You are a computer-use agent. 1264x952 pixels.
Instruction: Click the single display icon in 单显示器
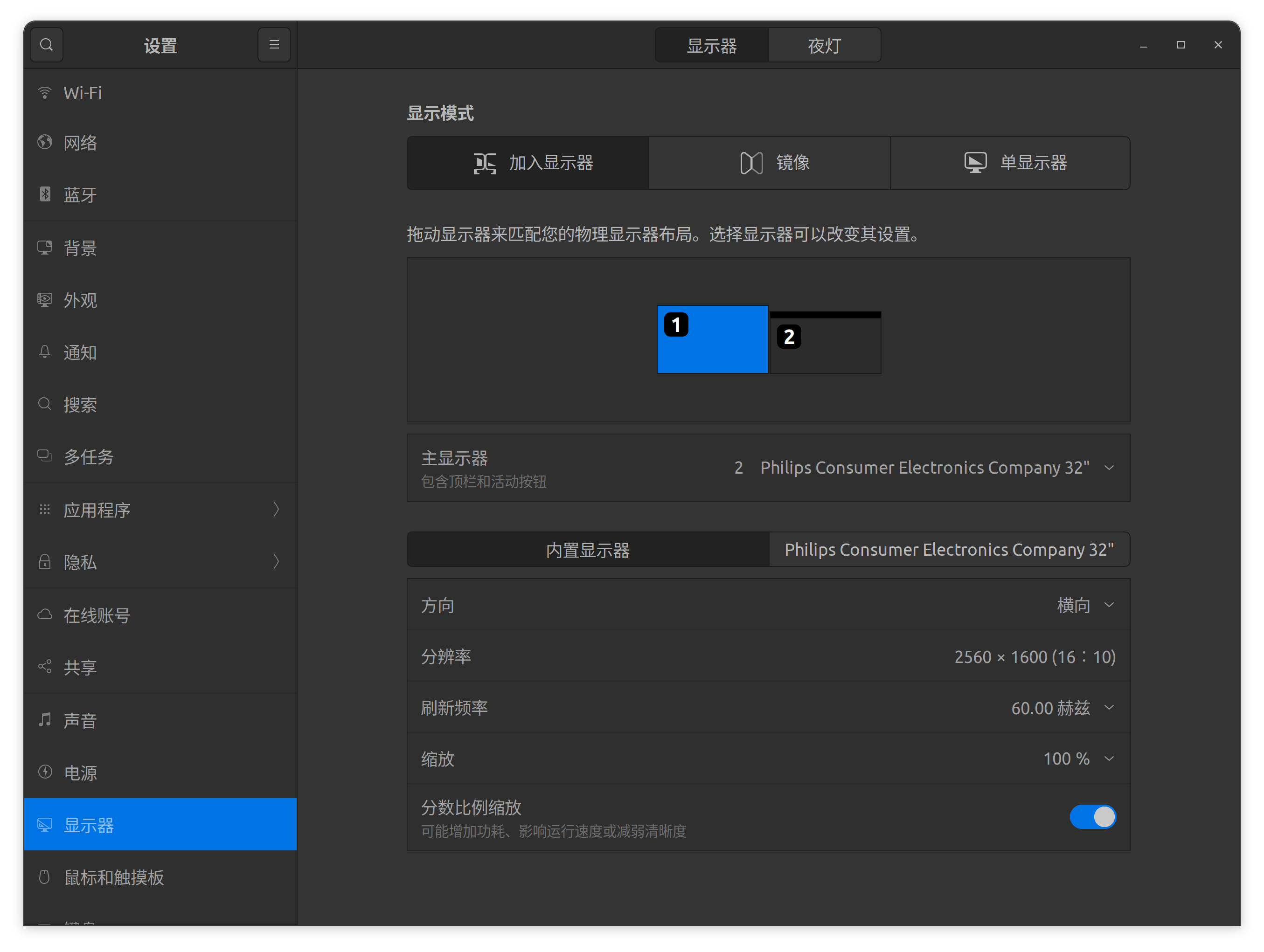pos(975,163)
